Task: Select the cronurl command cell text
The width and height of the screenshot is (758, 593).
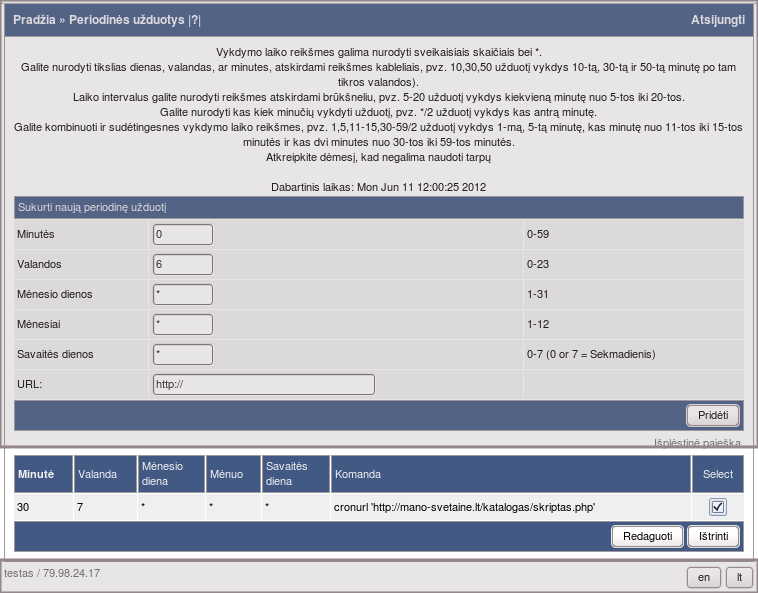Action: (x=464, y=507)
